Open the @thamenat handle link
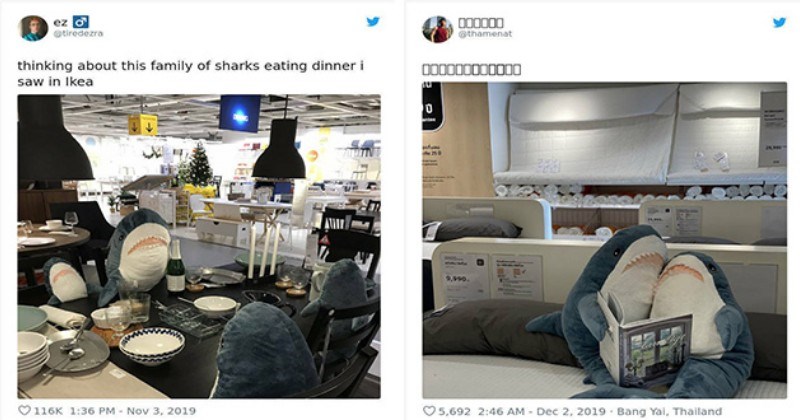This screenshot has width=800, height=420. coord(485,34)
